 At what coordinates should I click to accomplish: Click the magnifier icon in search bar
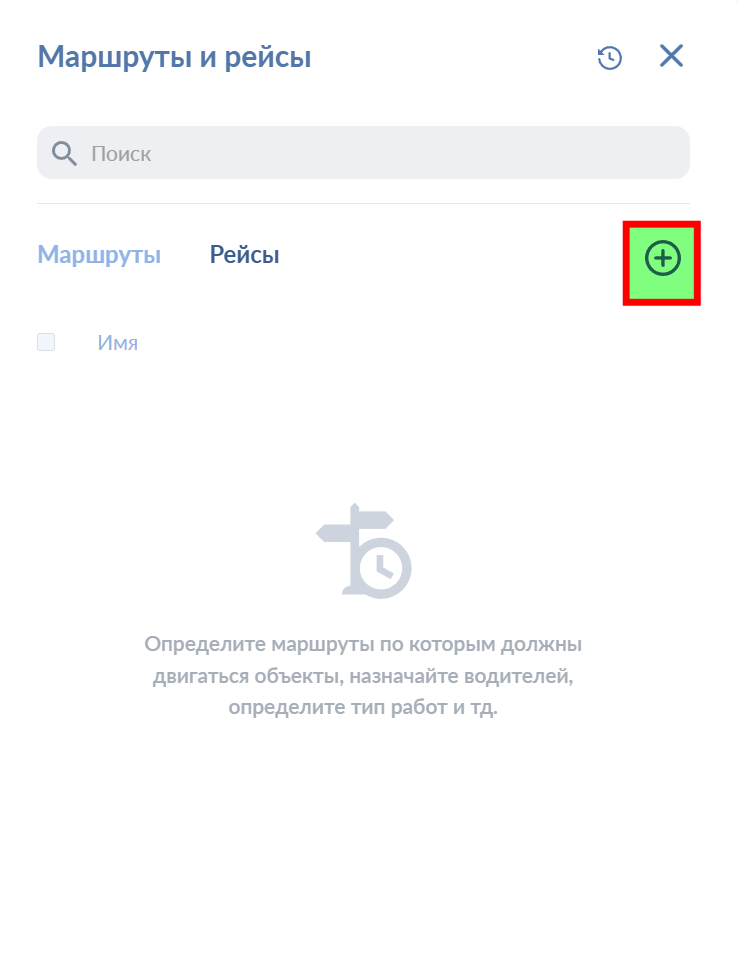tap(64, 153)
